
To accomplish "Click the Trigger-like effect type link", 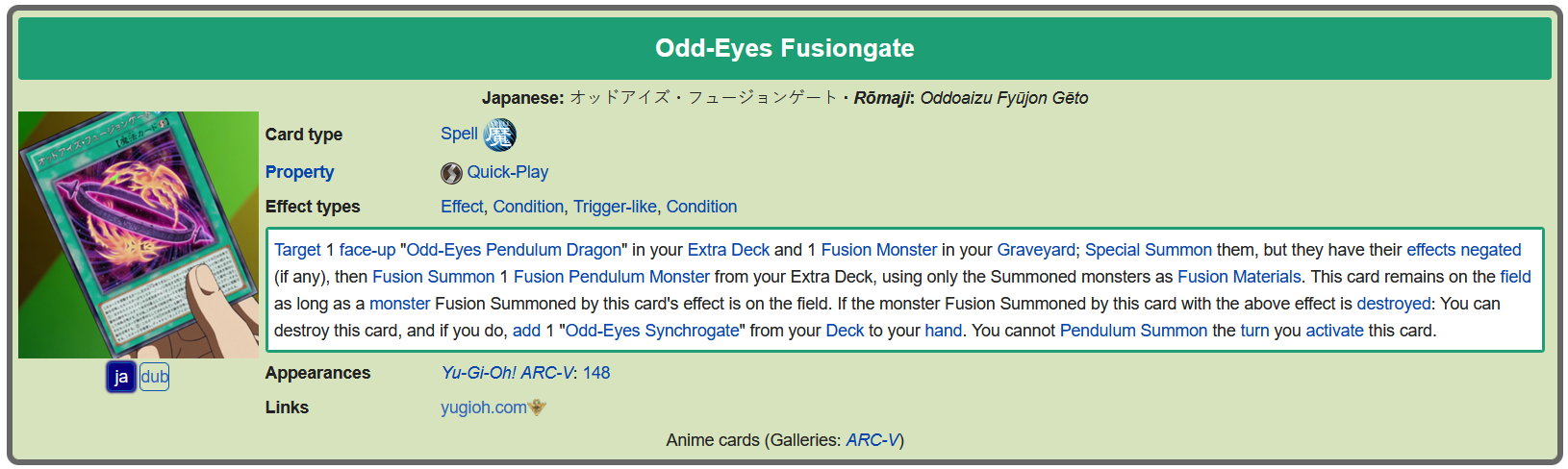I will tap(615, 207).
